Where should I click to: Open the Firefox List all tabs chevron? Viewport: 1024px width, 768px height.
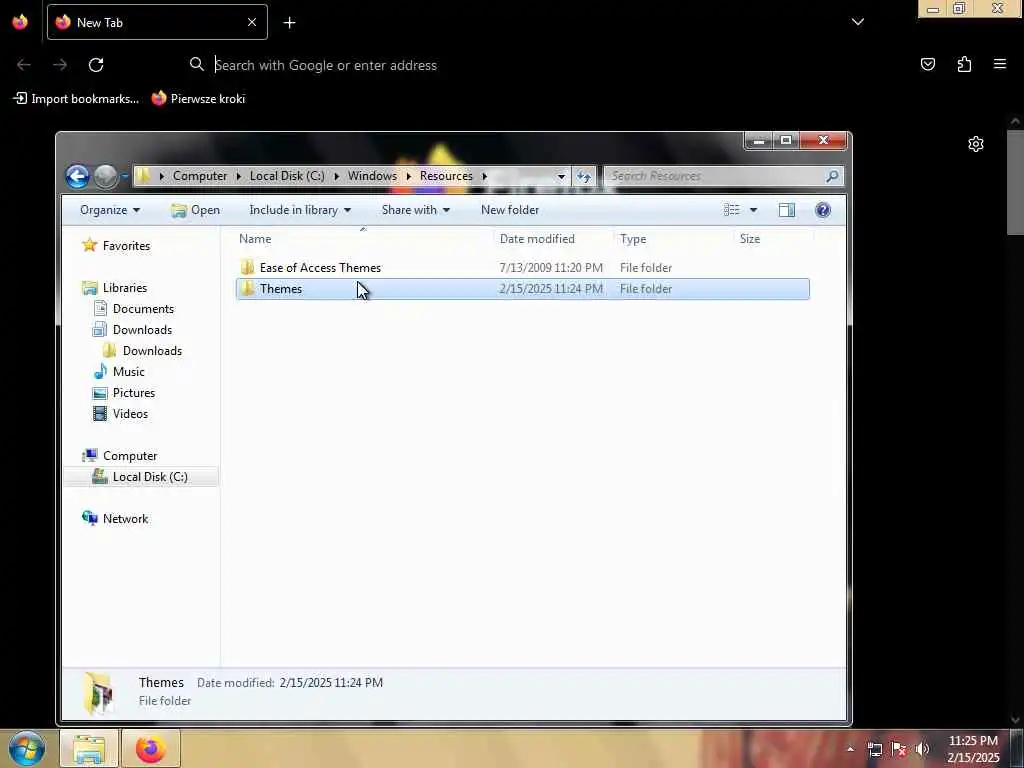857,22
